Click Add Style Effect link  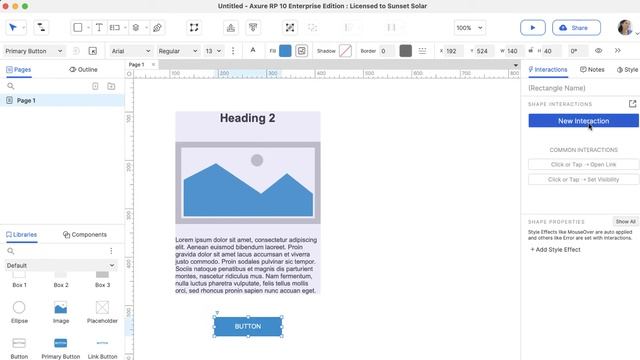pos(555,249)
